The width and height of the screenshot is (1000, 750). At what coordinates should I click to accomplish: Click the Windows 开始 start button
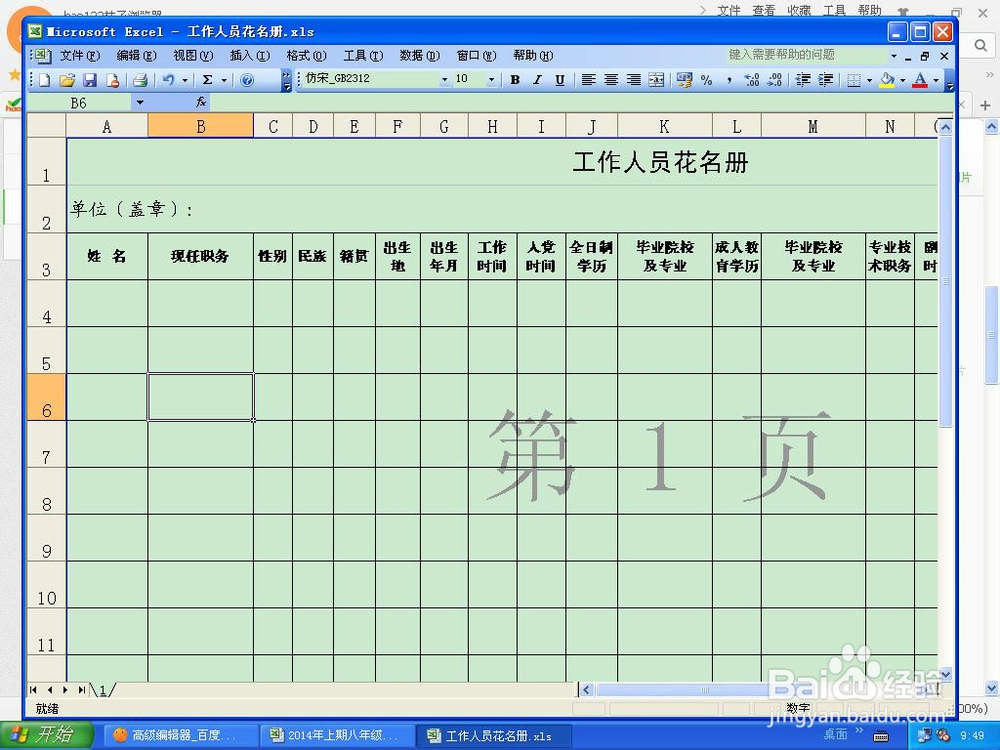[x=47, y=735]
